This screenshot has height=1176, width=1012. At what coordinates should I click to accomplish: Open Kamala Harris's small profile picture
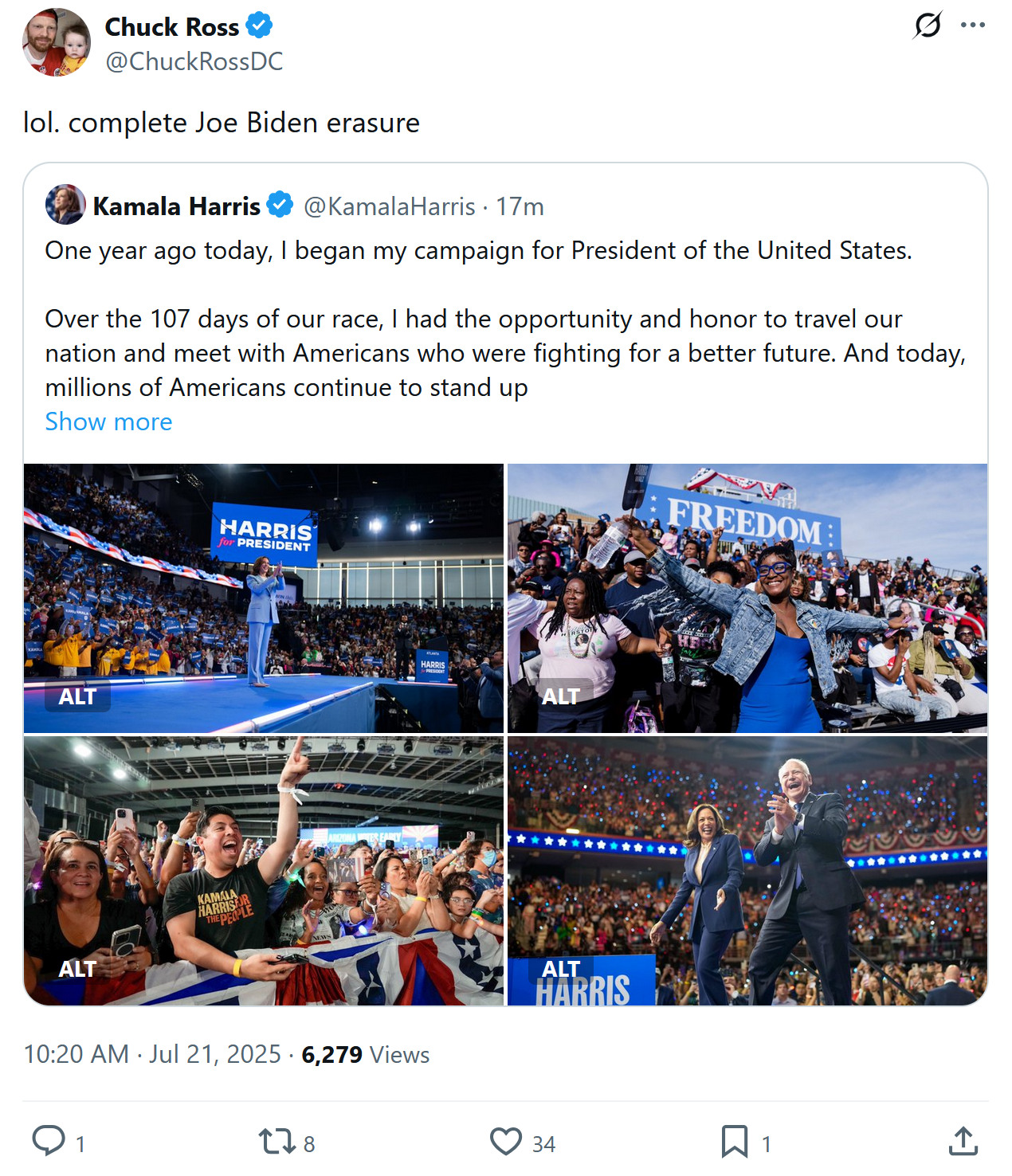65,205
